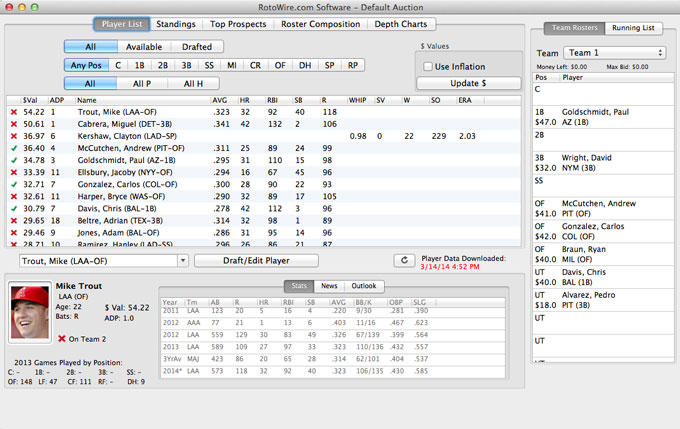The height and width of the screenshot is (429, 680).
Task: Click the Update $ button
Action: click(468, 83)
